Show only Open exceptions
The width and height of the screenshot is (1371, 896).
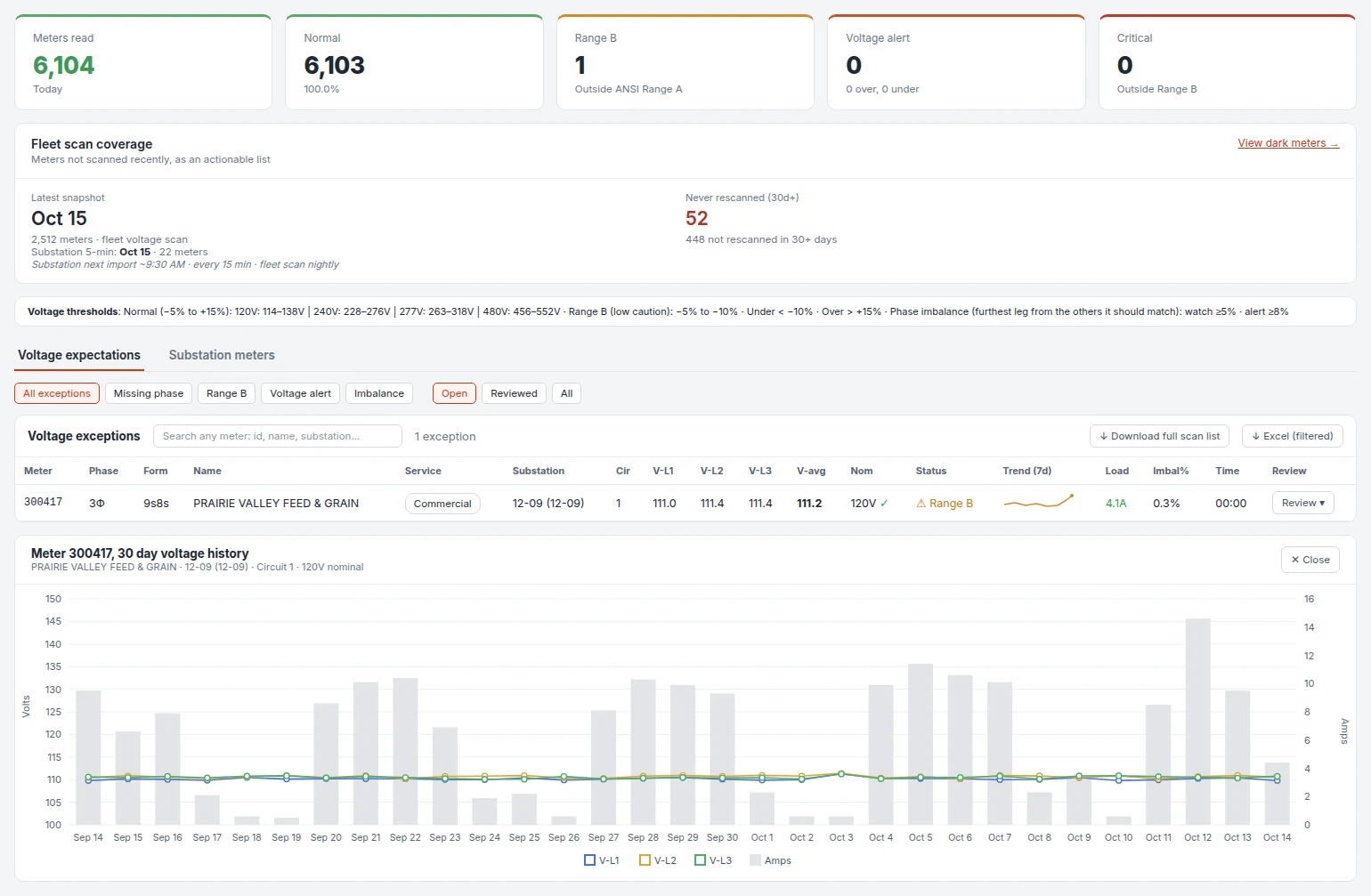tap(454, 393)
